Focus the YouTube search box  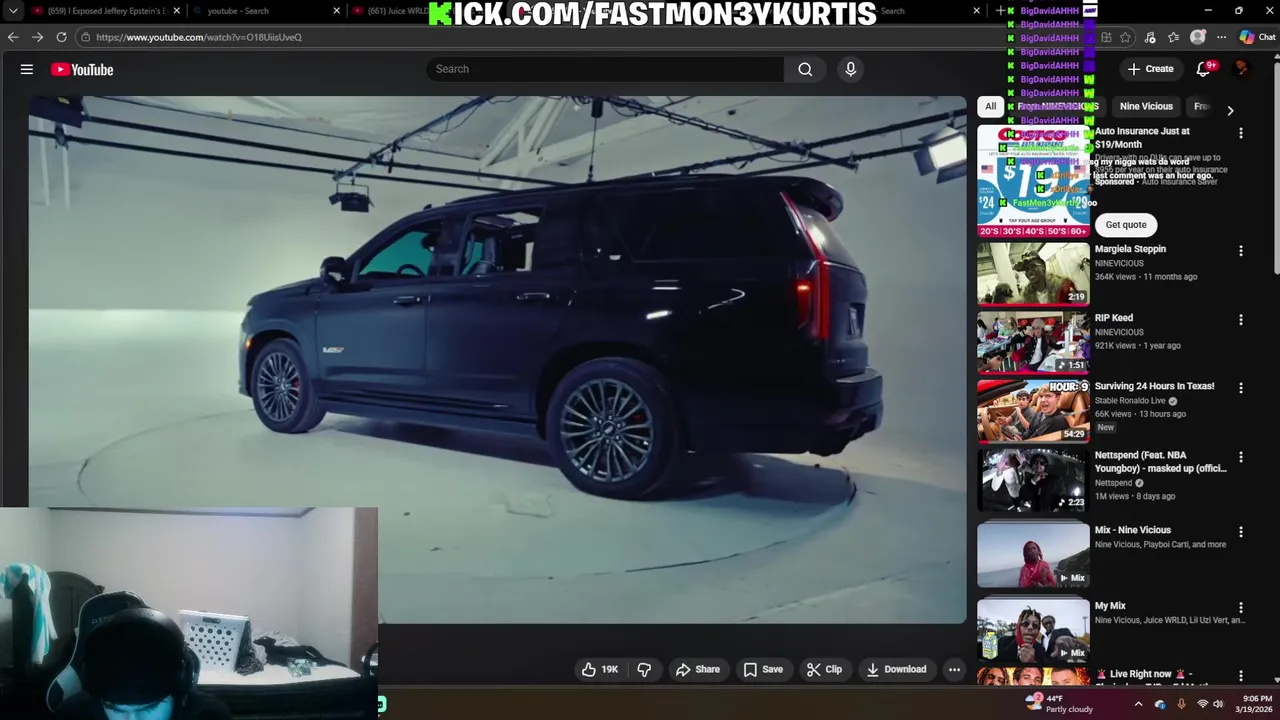tap(606, 69)
